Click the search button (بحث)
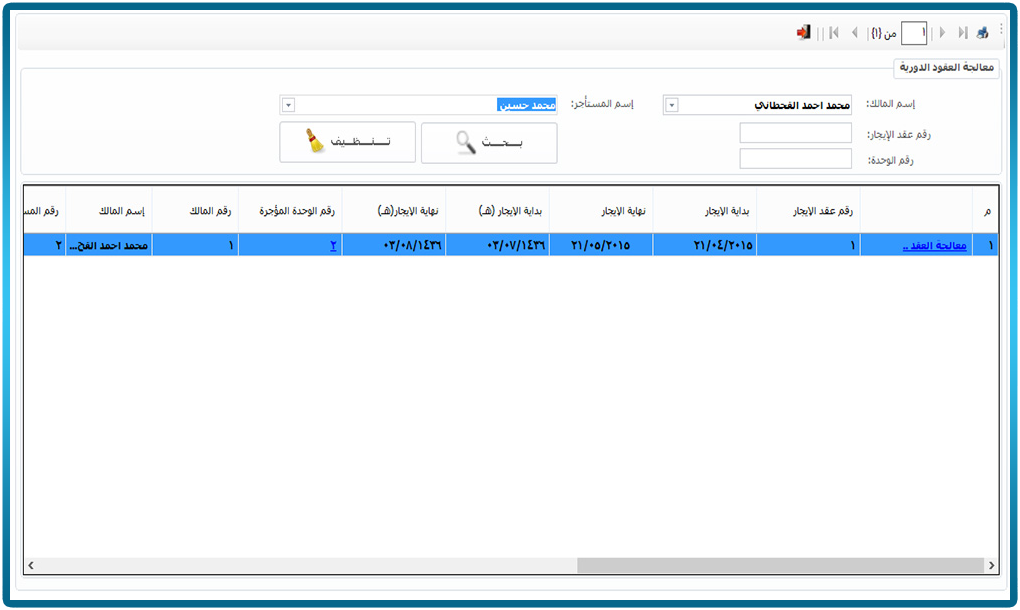The height and width of the screenshot is (610, 1020). pos(489,143)
